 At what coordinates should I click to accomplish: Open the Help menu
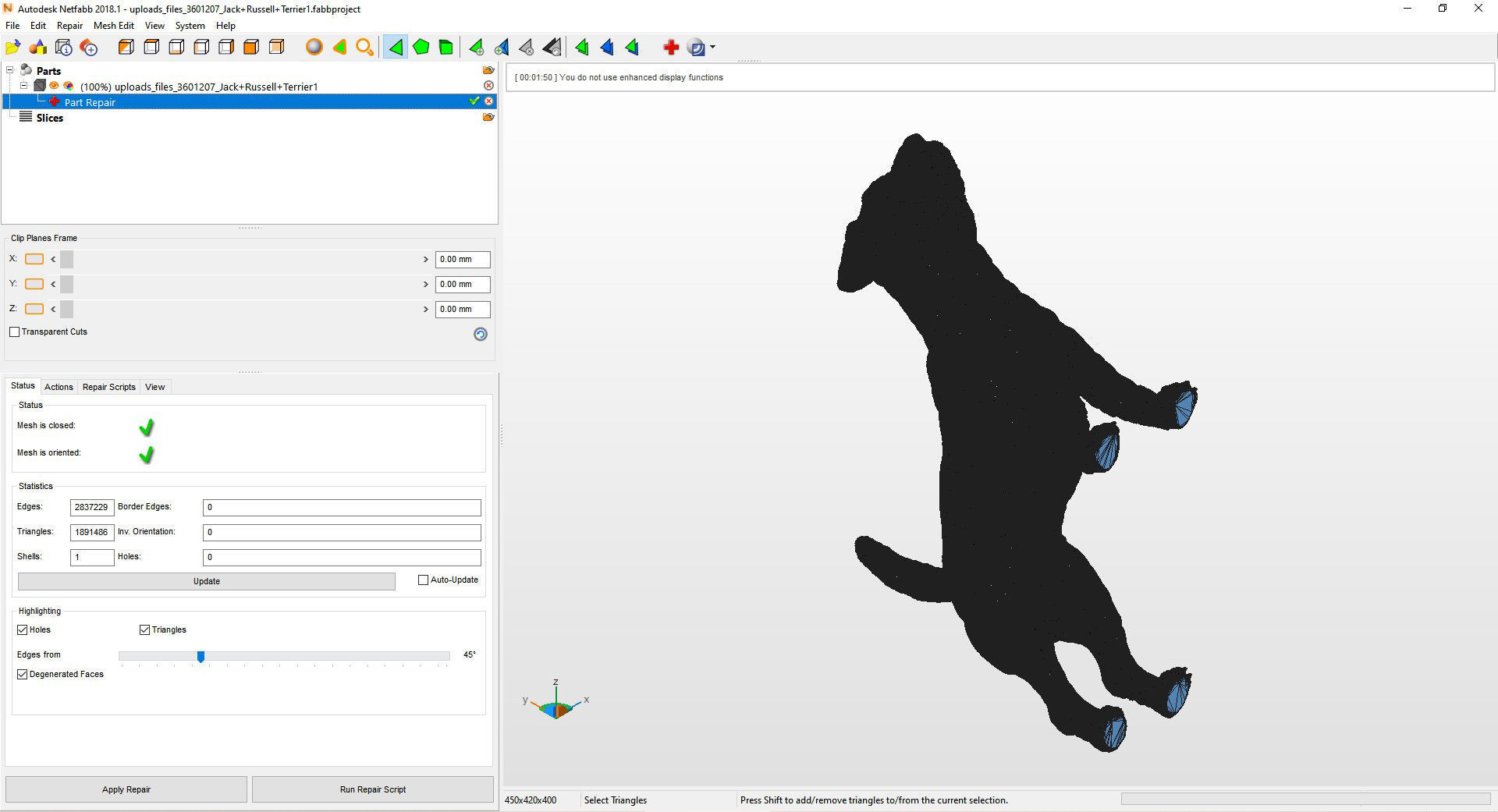[x=225, y=26]
